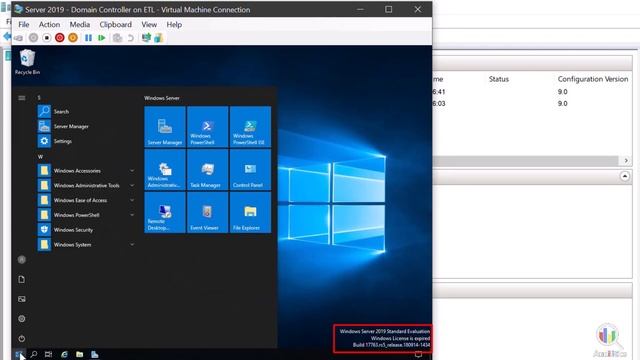Expand the Windows System folder
Screen dimensions: 640x360
pos(86,244)
